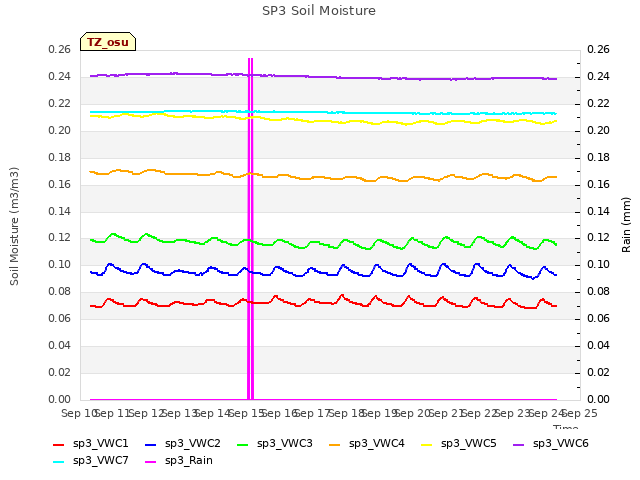Click the Sep 10 x-axis tick label

[x=79, y=413]
